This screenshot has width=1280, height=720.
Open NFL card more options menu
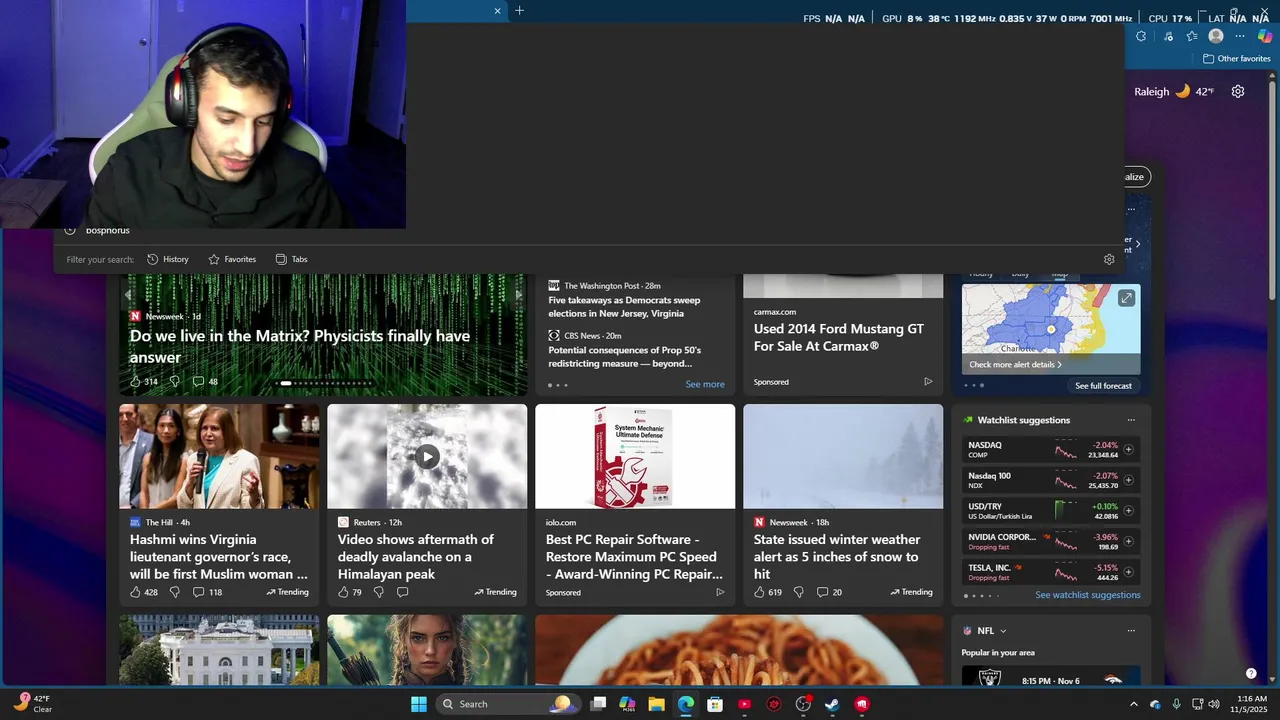tap(1131, 631)
